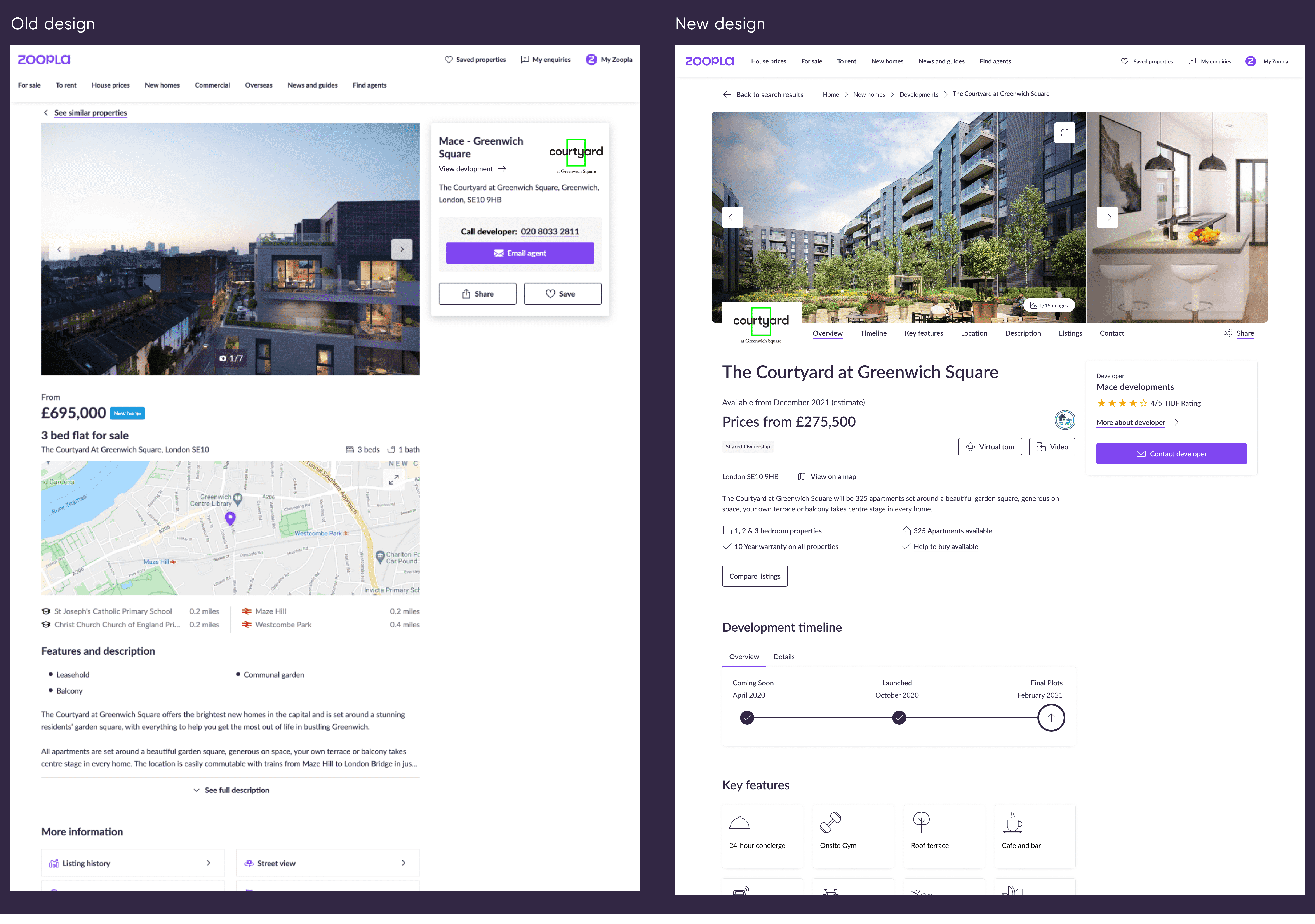Click the old design Share button
1315x924 pixels.
coord(477,294)
